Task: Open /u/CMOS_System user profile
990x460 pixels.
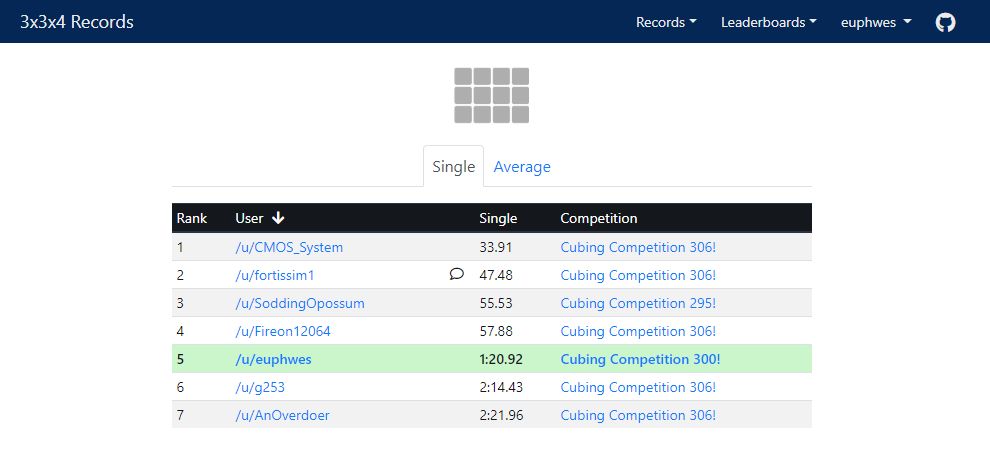Action: coord(289,247)
